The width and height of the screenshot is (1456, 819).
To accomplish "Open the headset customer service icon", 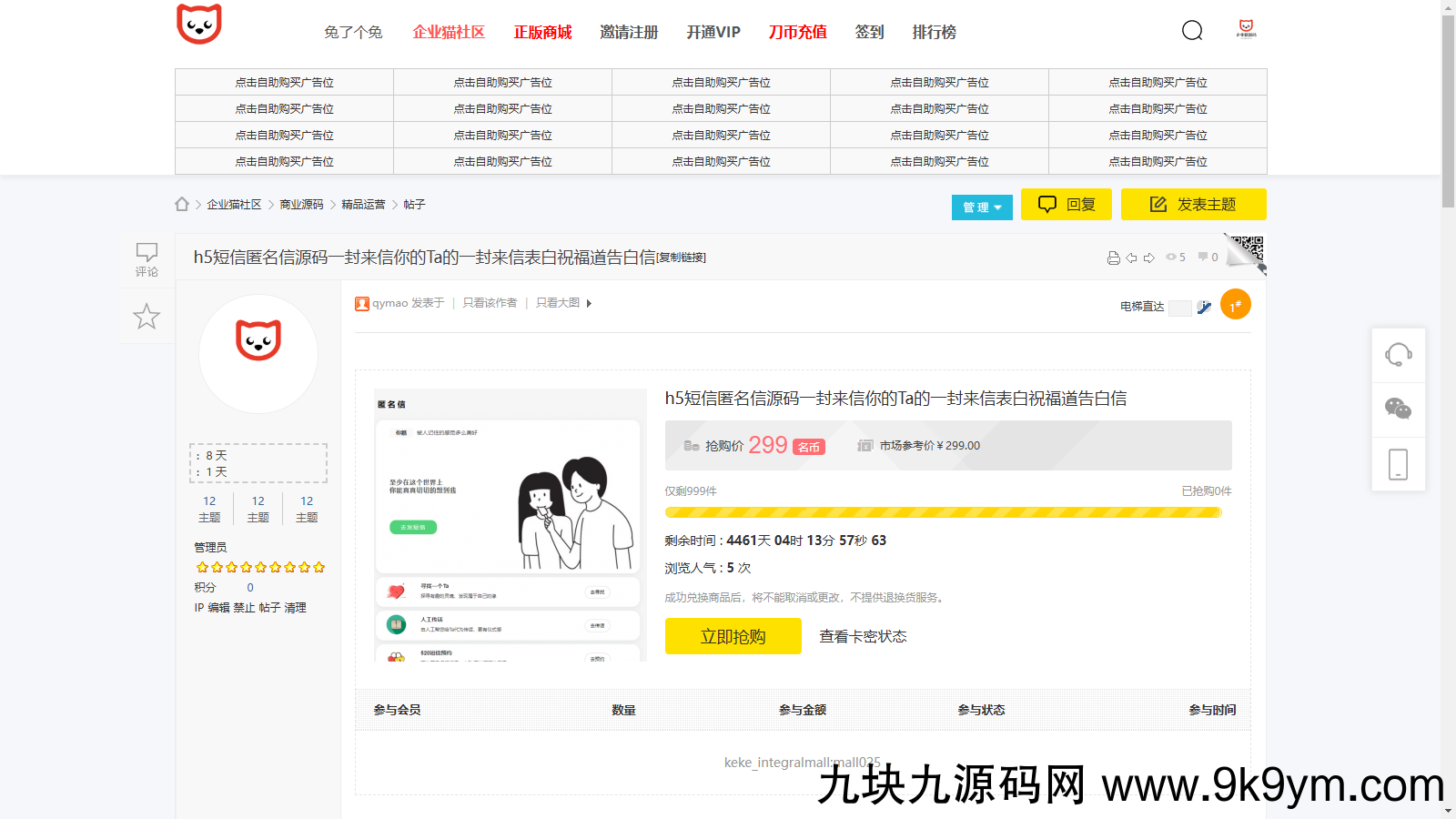I will point(1398,354).
